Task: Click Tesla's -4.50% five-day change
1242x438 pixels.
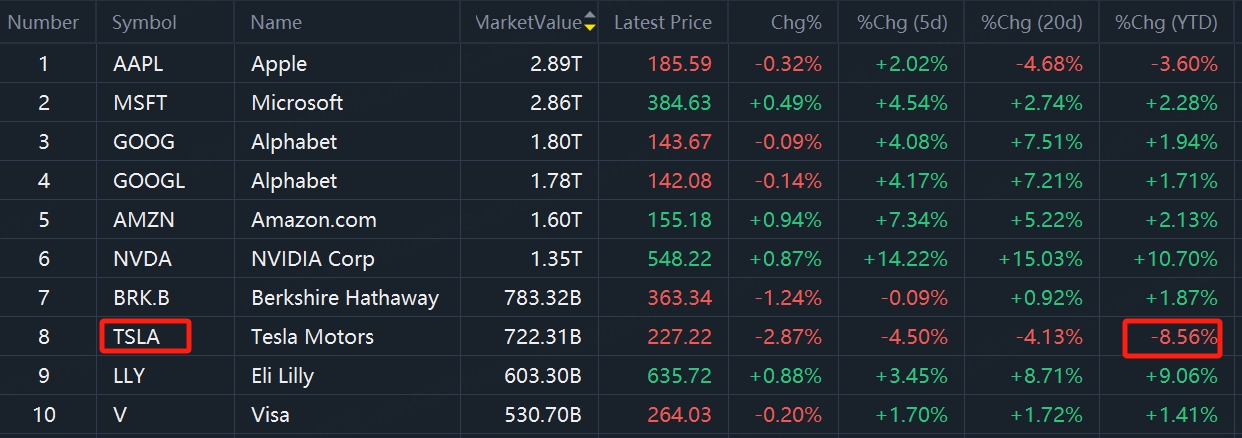Action: pyautogui.click(x=914, y=337)
